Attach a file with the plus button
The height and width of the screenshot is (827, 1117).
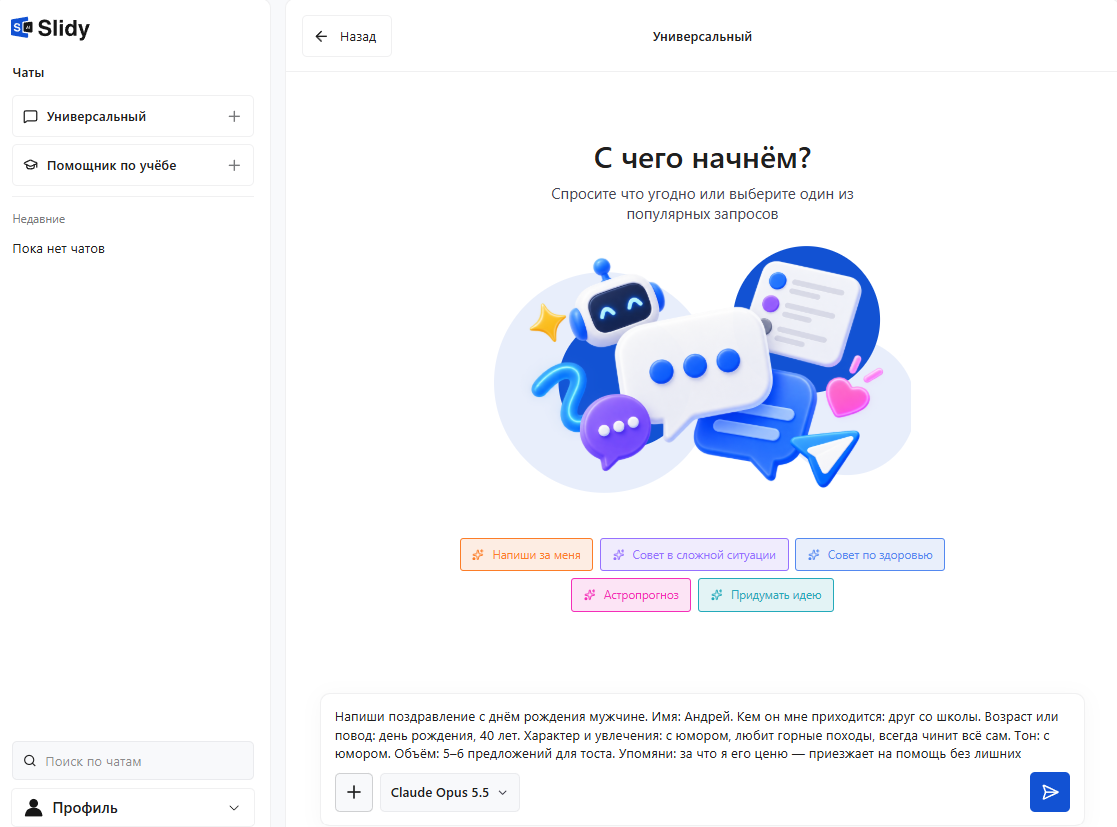354,792
